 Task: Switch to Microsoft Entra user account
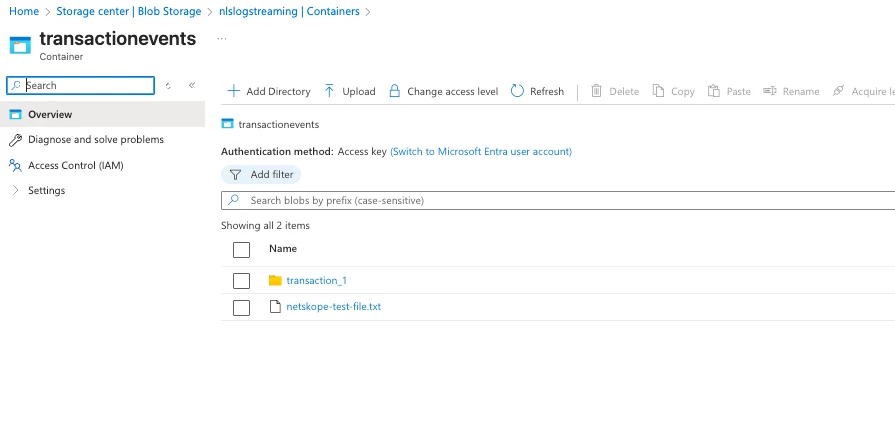coord(481,151)
